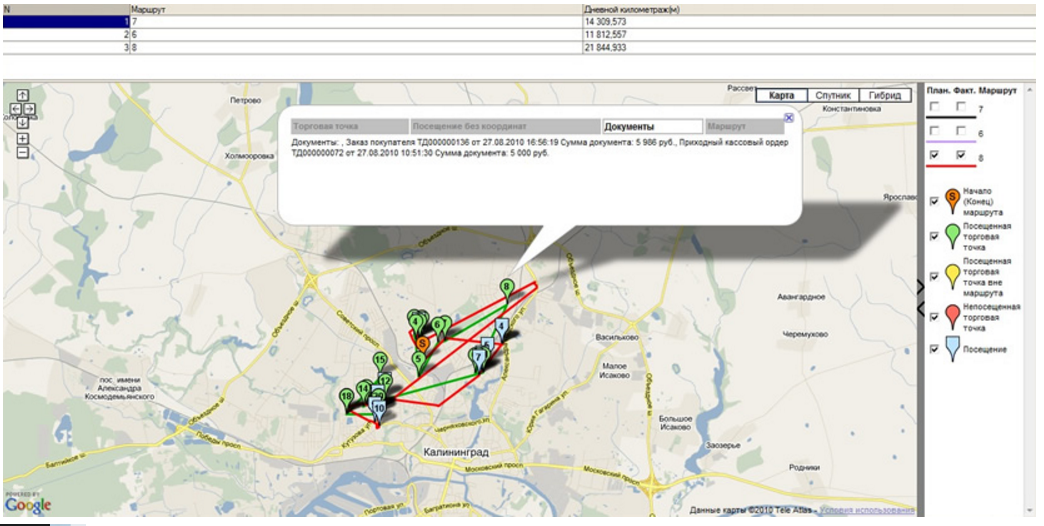Close the documents info popup
The image size is (1044, 526).
[x=788, y=117]
